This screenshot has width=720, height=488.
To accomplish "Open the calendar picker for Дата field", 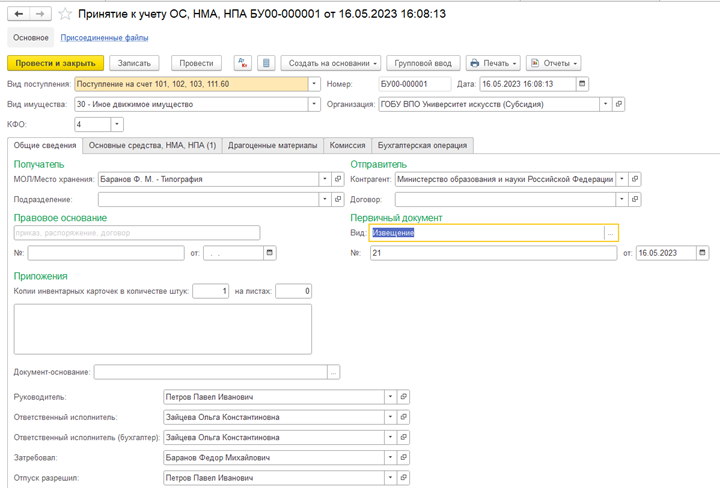I will tap(582, 84).
